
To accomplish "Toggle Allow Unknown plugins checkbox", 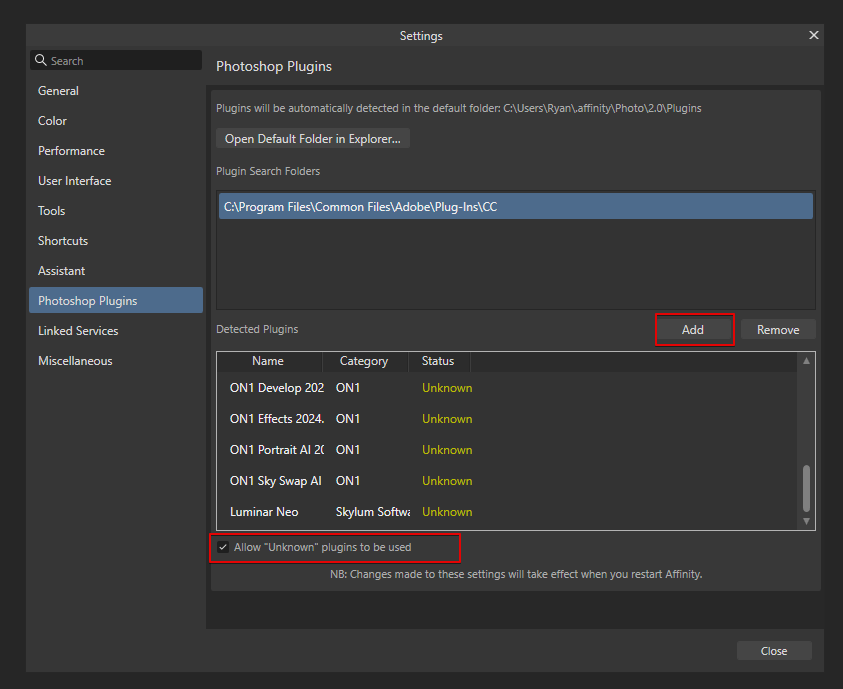I will tap(223, 547).
